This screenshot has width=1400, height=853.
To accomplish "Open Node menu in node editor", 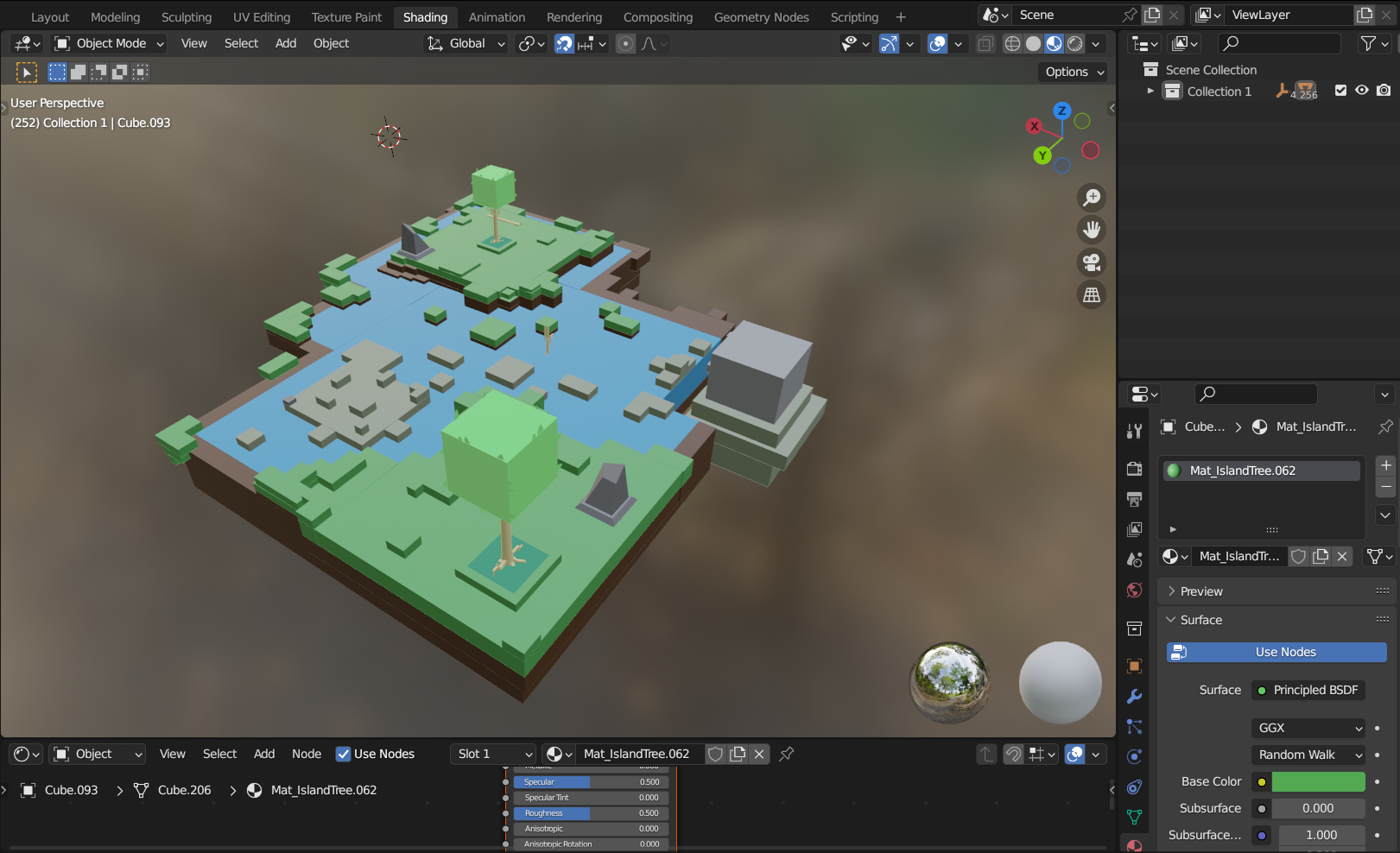I will [307, 754].
